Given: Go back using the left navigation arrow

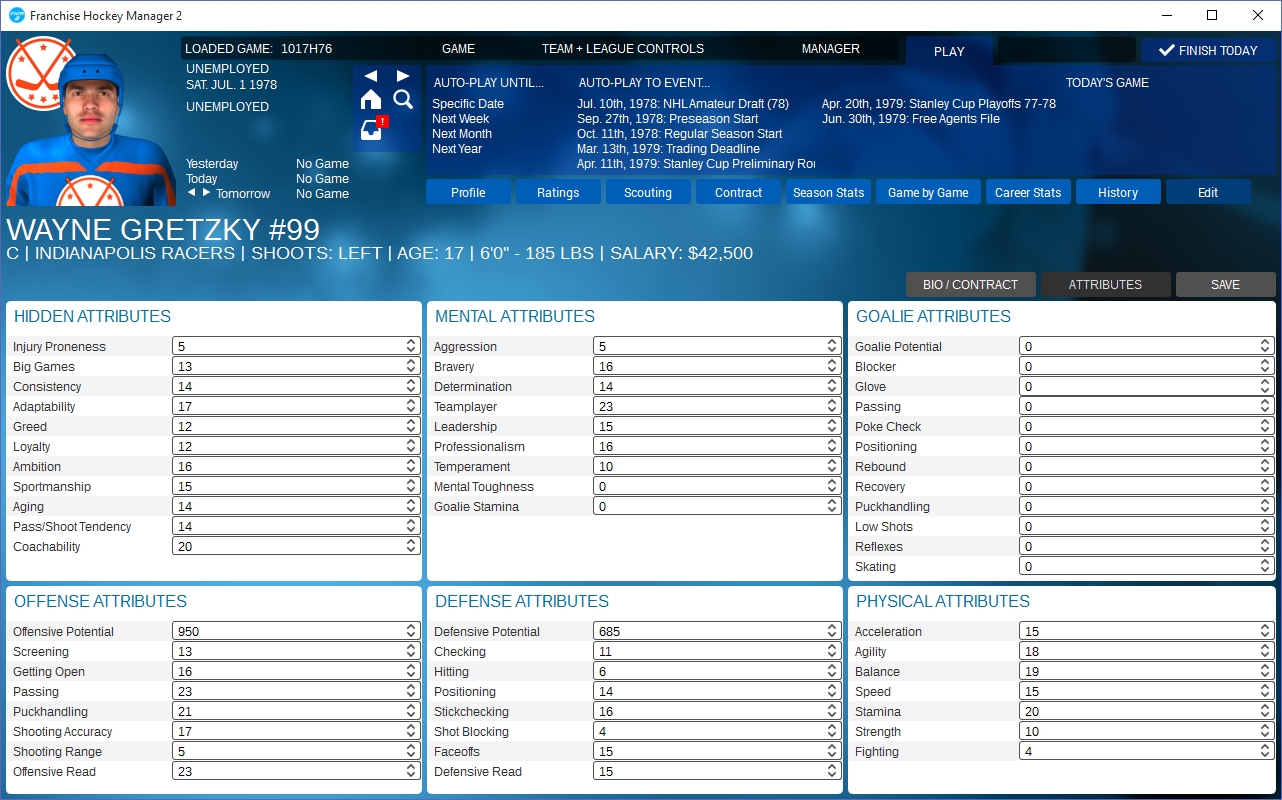Looking at the screenshot, I should pos(371,76).
